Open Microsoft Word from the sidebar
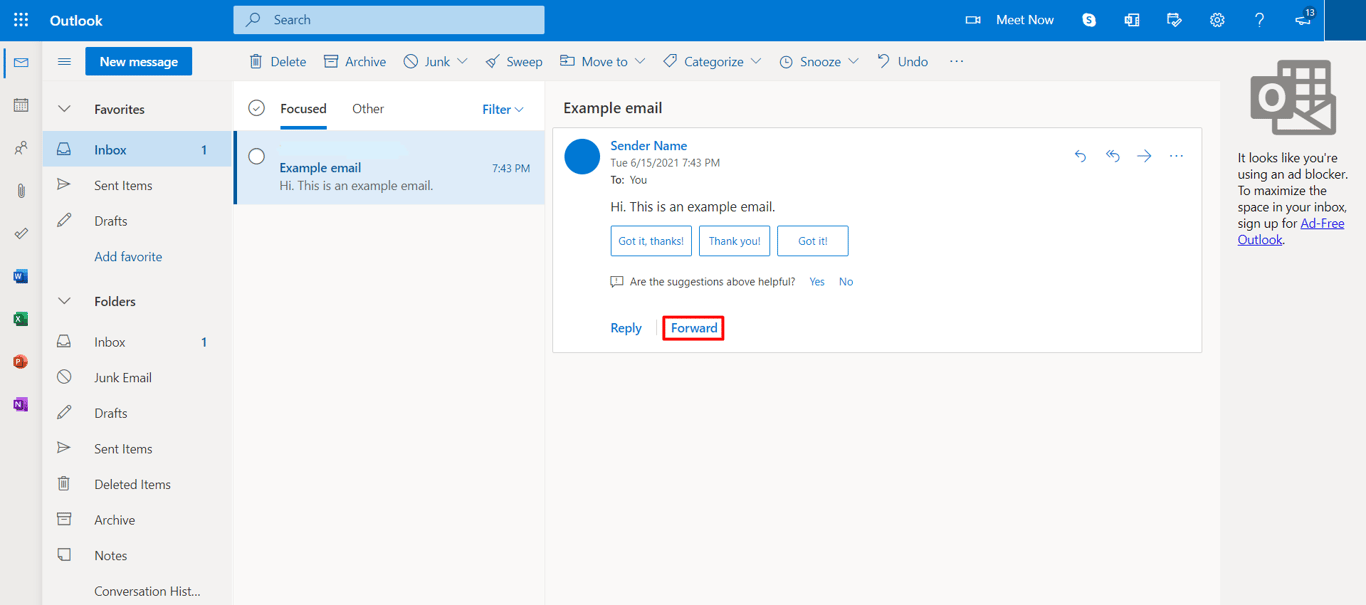The height and width of the screenshot is (605, 1366). pos(20,276)
